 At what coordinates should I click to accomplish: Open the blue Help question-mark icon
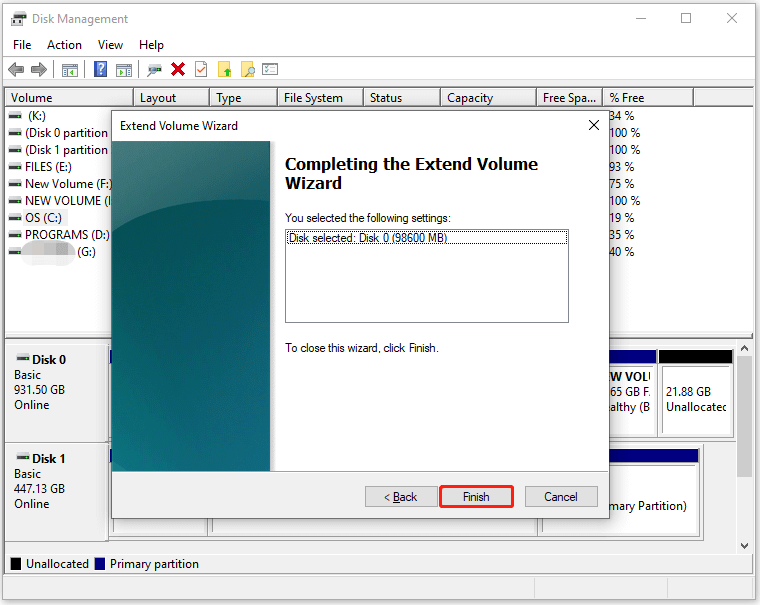tap(100, 69)
